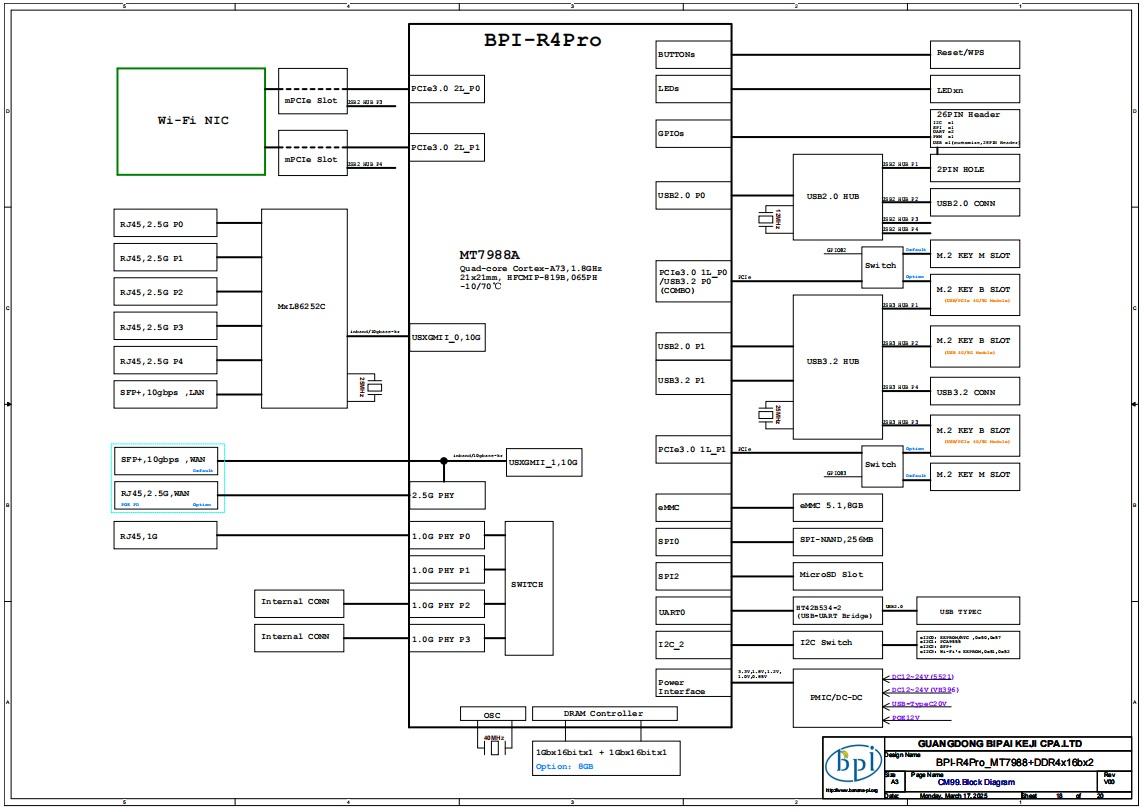
Task: Click the GUANGDONG BIPAI KEJI CPA.LTD title
Action: [x=1000, y=743]
